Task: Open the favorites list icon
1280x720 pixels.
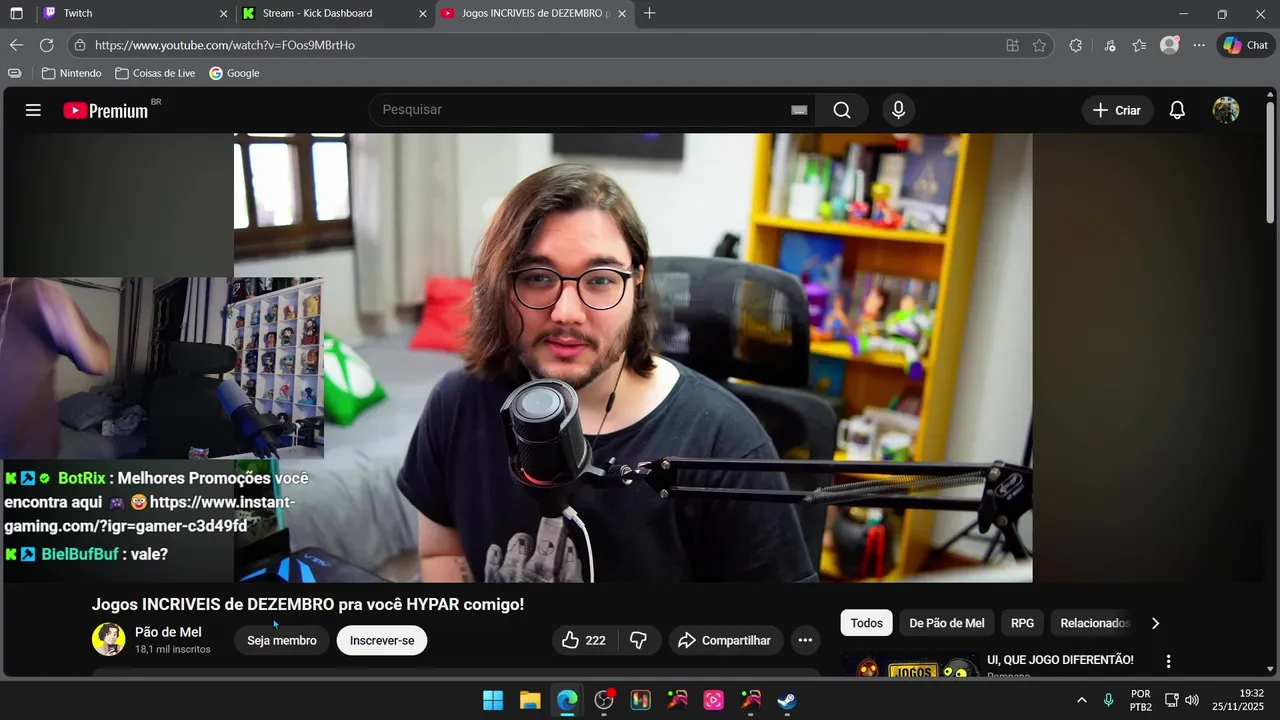Action: (x=1139, y=45)
